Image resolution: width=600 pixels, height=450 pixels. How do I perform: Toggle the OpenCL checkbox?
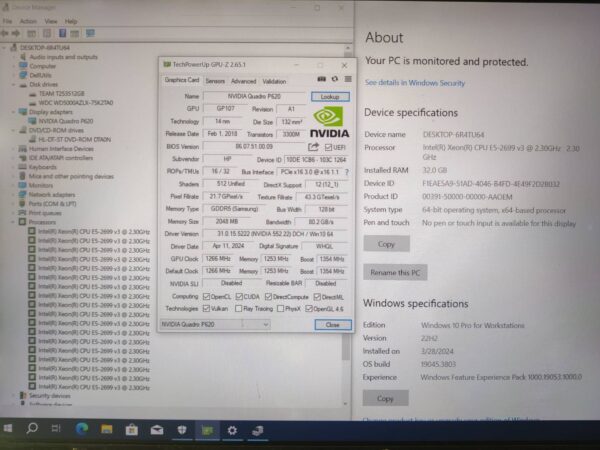[x=206, y=297]
